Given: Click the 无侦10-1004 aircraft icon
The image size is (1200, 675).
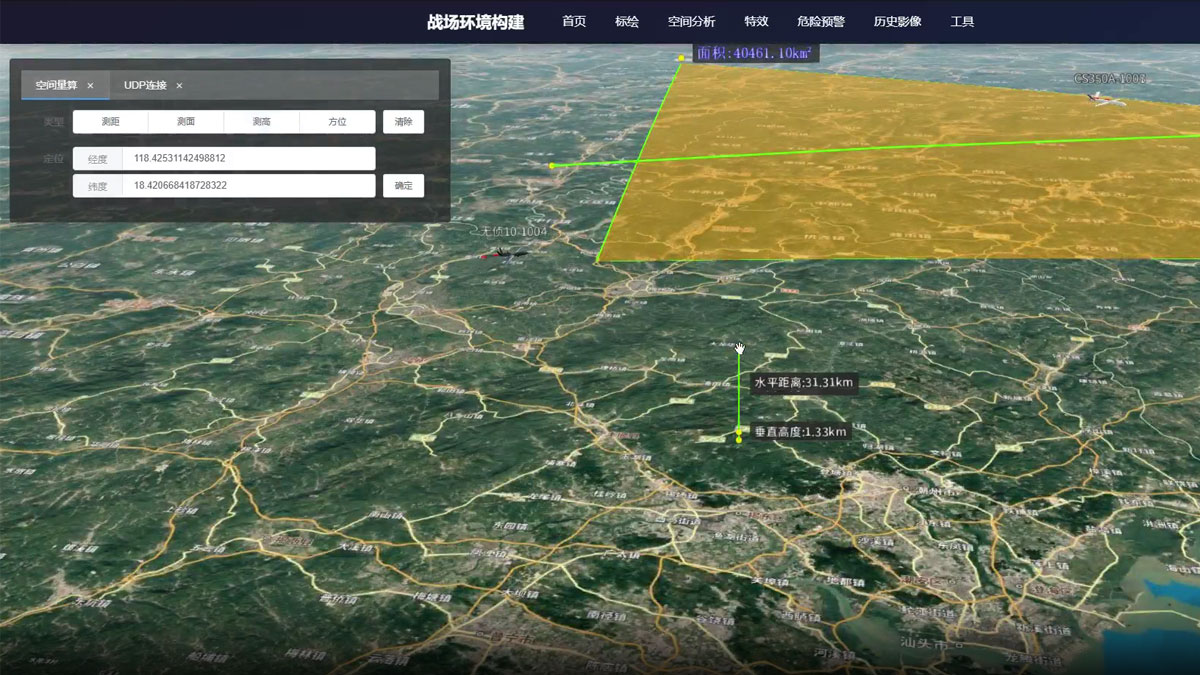Looking at the screenshot, I should click(505, 255).
